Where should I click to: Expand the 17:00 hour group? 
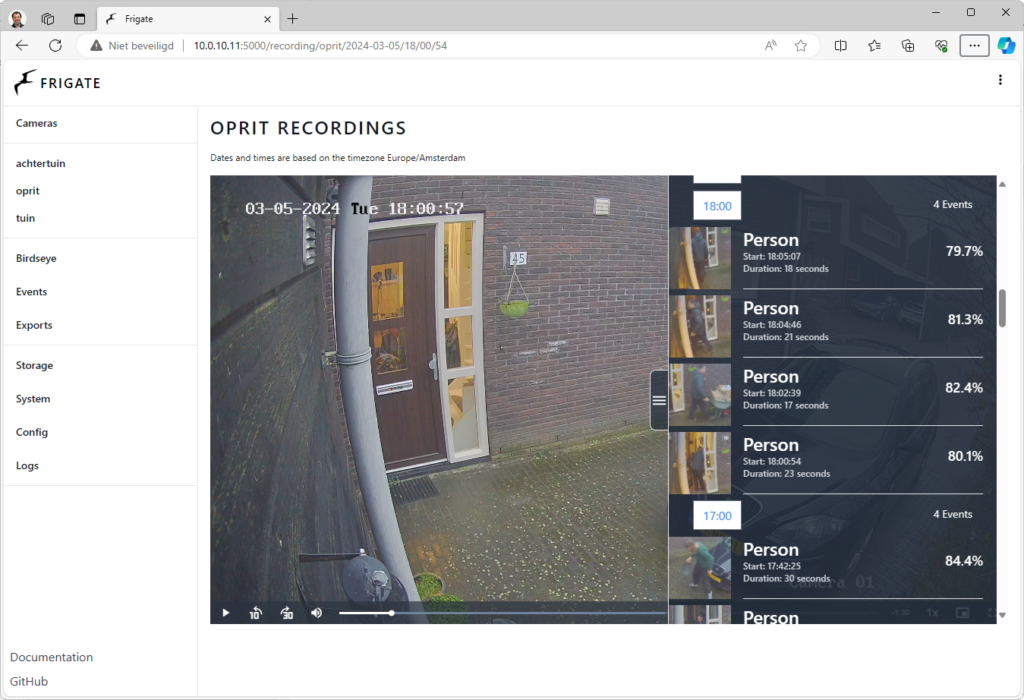pyautogui.click(x=717, y=516)
